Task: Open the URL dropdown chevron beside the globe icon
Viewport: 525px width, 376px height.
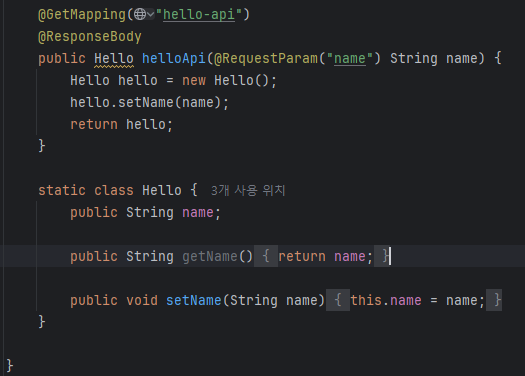Action: 150,14
